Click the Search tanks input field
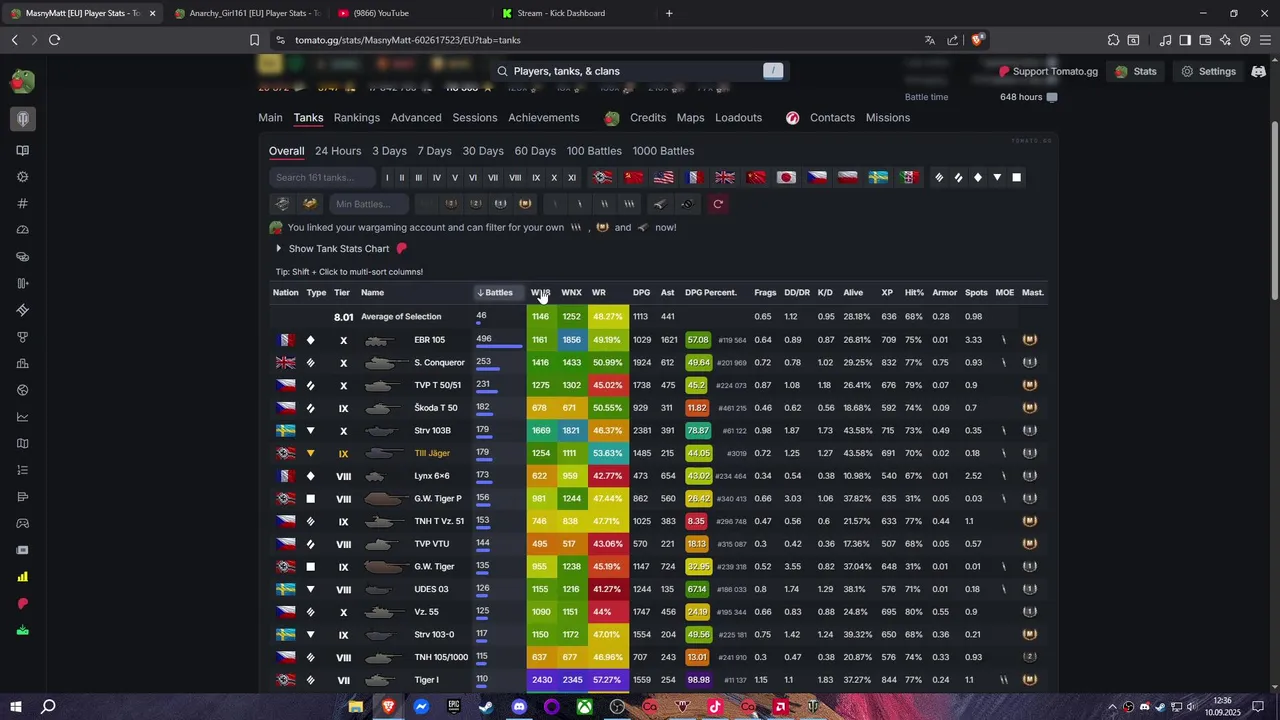 (x=322, y=177)
